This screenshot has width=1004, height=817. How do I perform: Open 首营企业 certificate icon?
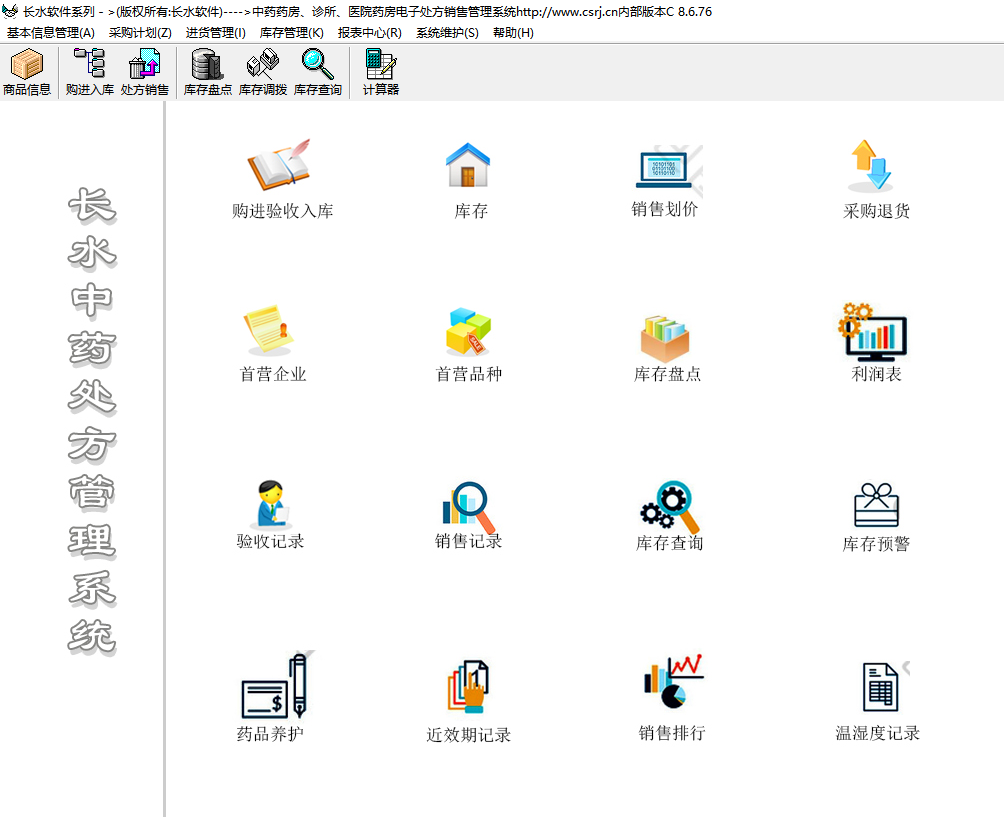(269, 330)
